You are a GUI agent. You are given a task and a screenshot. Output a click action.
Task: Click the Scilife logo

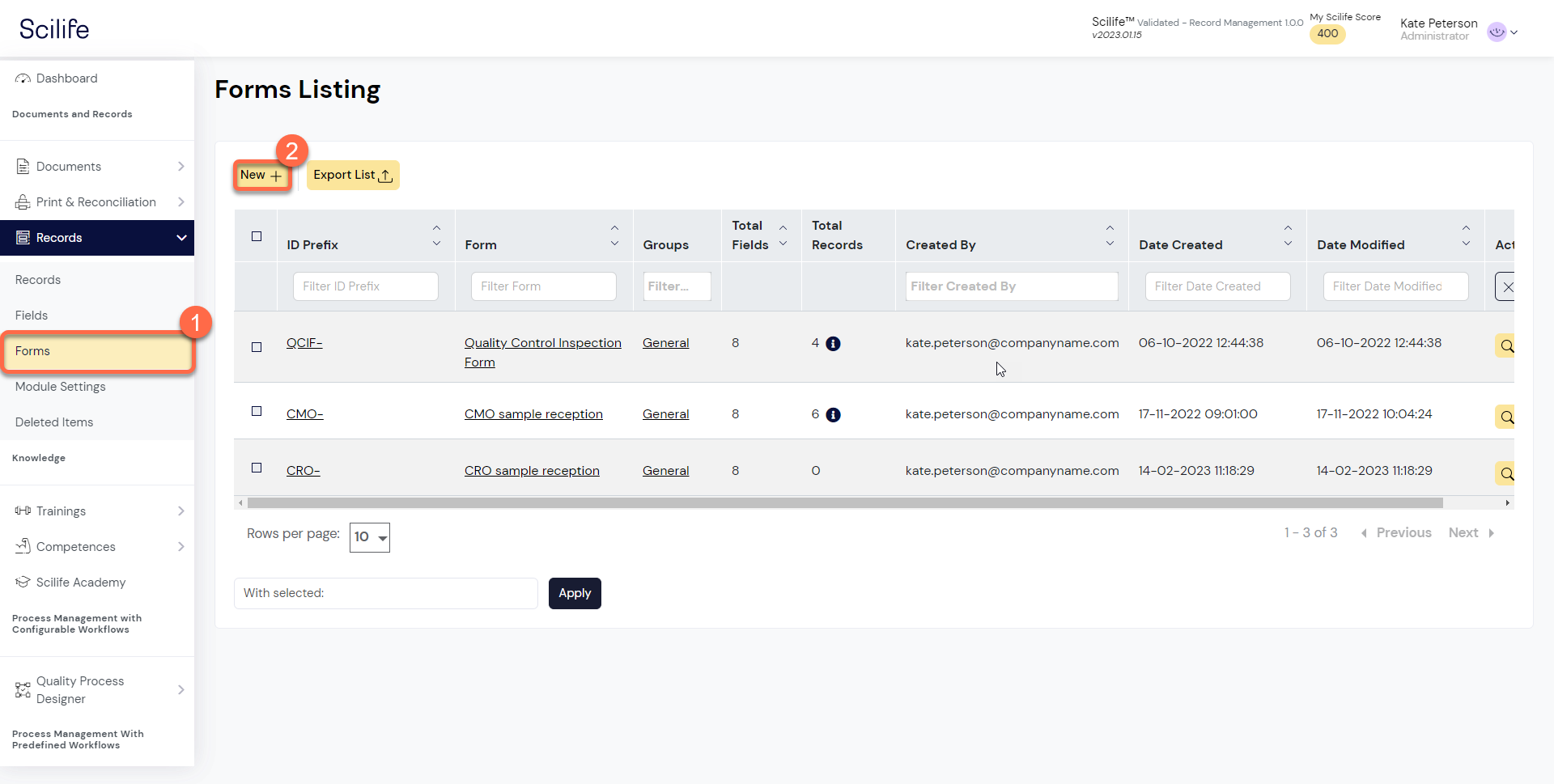pos(54,29)
